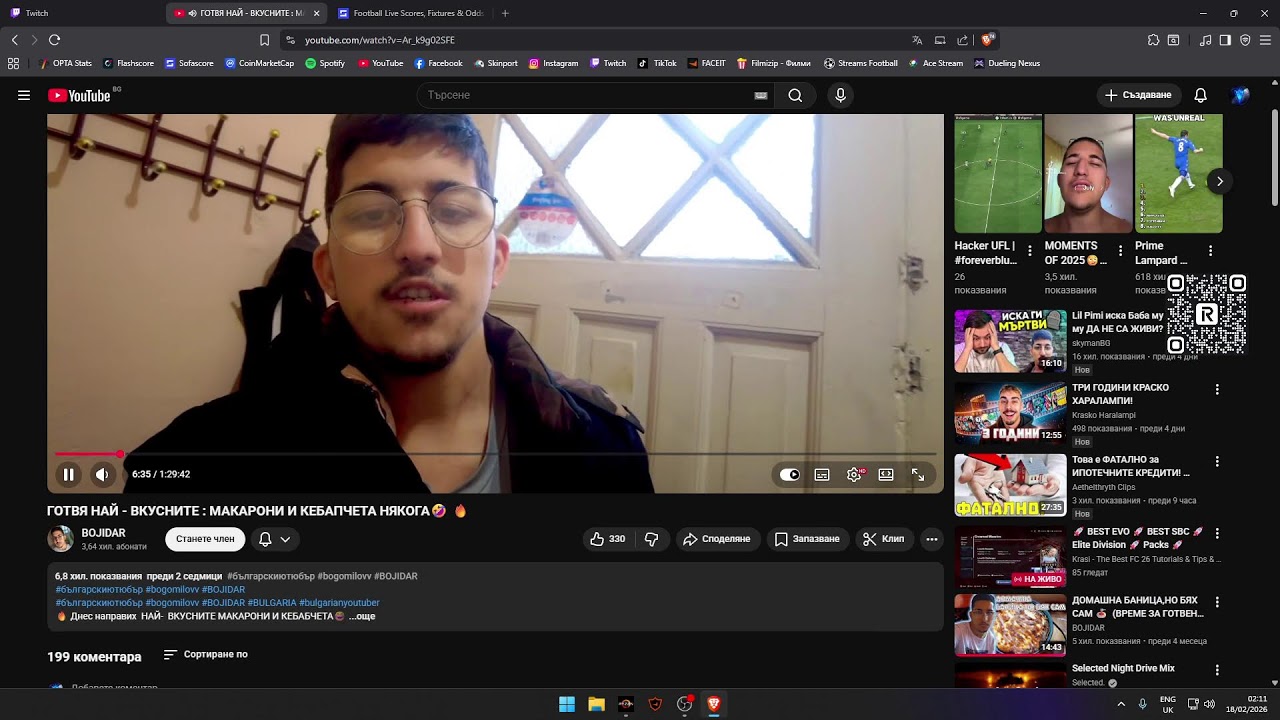
Task: Show hidden system tray icons
Action: [1120, 704]
